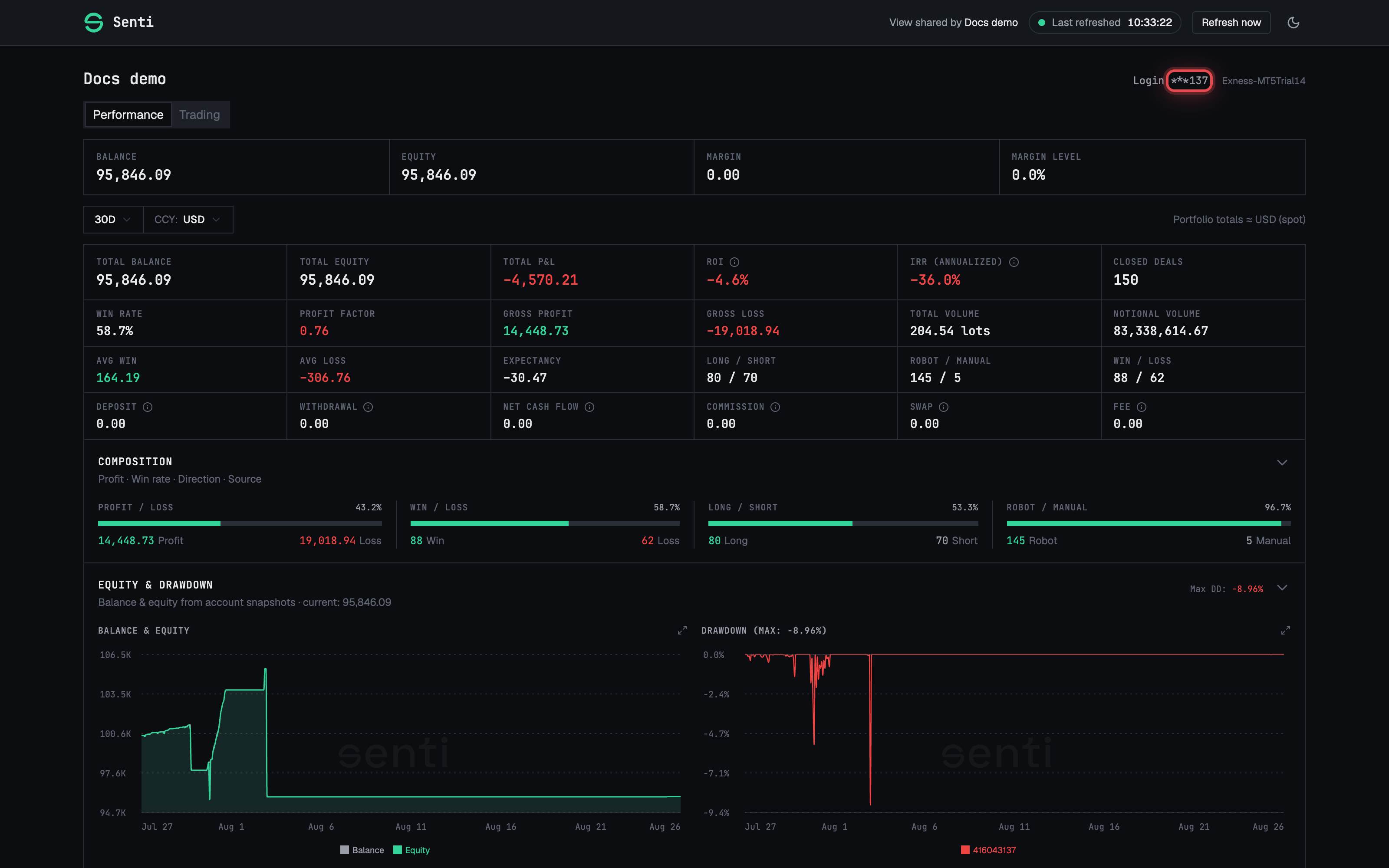Click the Withdrawal info icon
This screenshot has width=1389, height=868.
click(x=368, y=407)
